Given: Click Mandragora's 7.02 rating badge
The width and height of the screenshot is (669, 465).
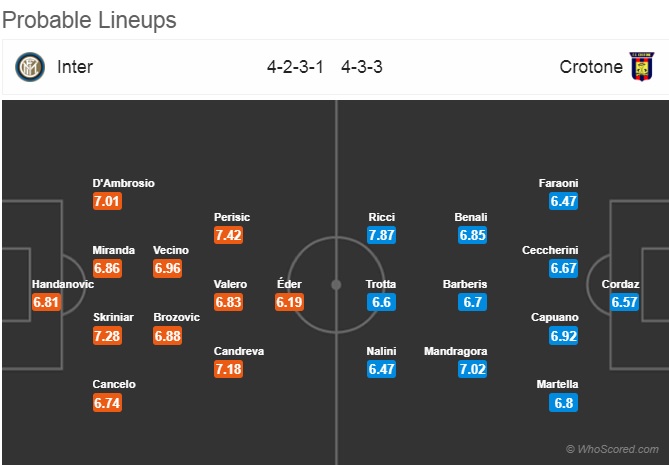Looking at the screenshot, I should click(x=472, y=369).
